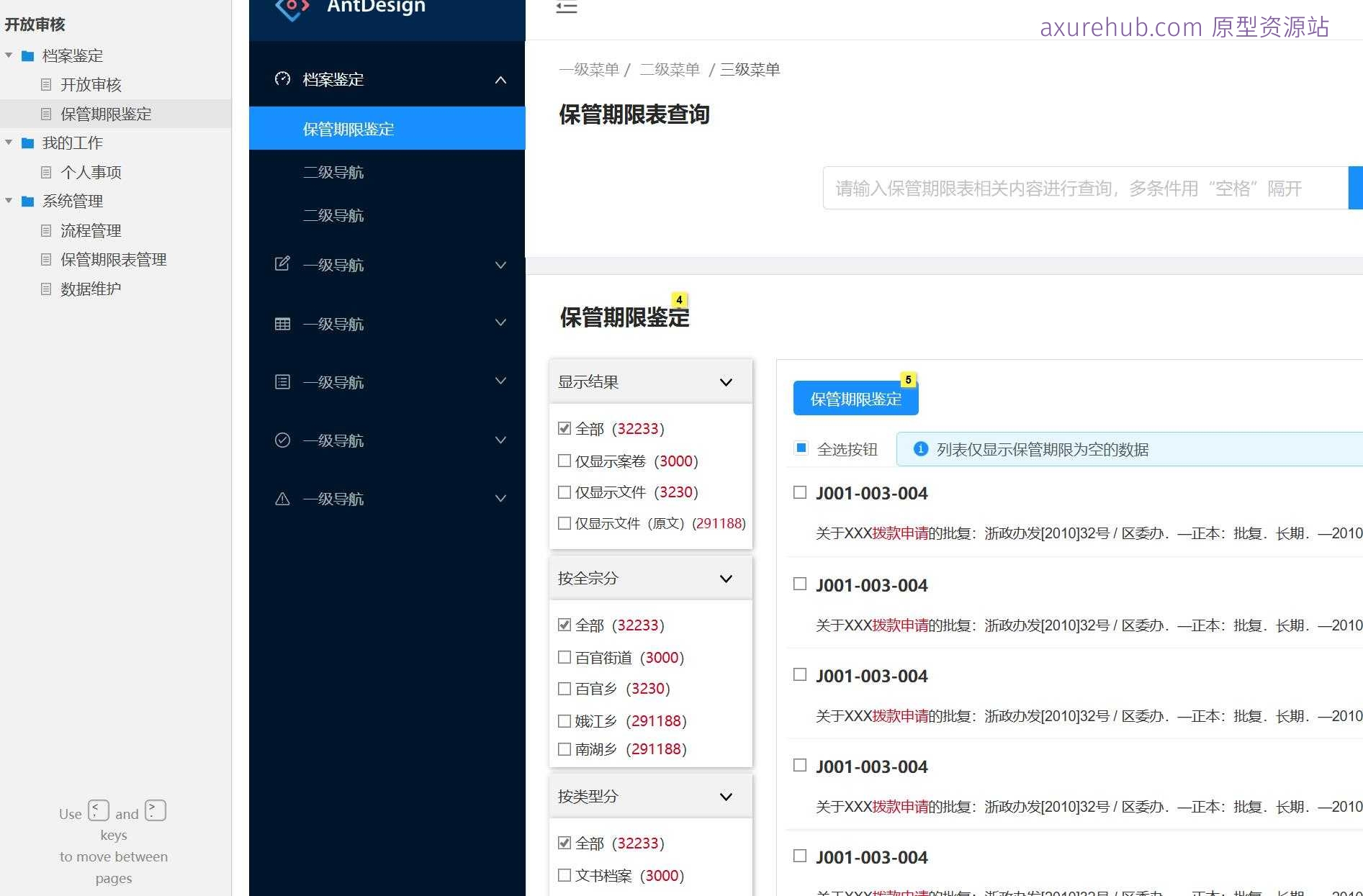Check the 仅显示案卷 filter option
This screenshot has height=896, width=1363.
(564, 461)
